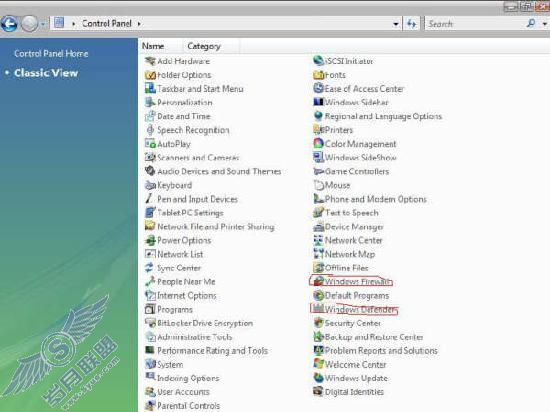Open the Mouse settings icon
Image resolution: width=550 pixels, height=412 pixels.
tap(318, 185)
